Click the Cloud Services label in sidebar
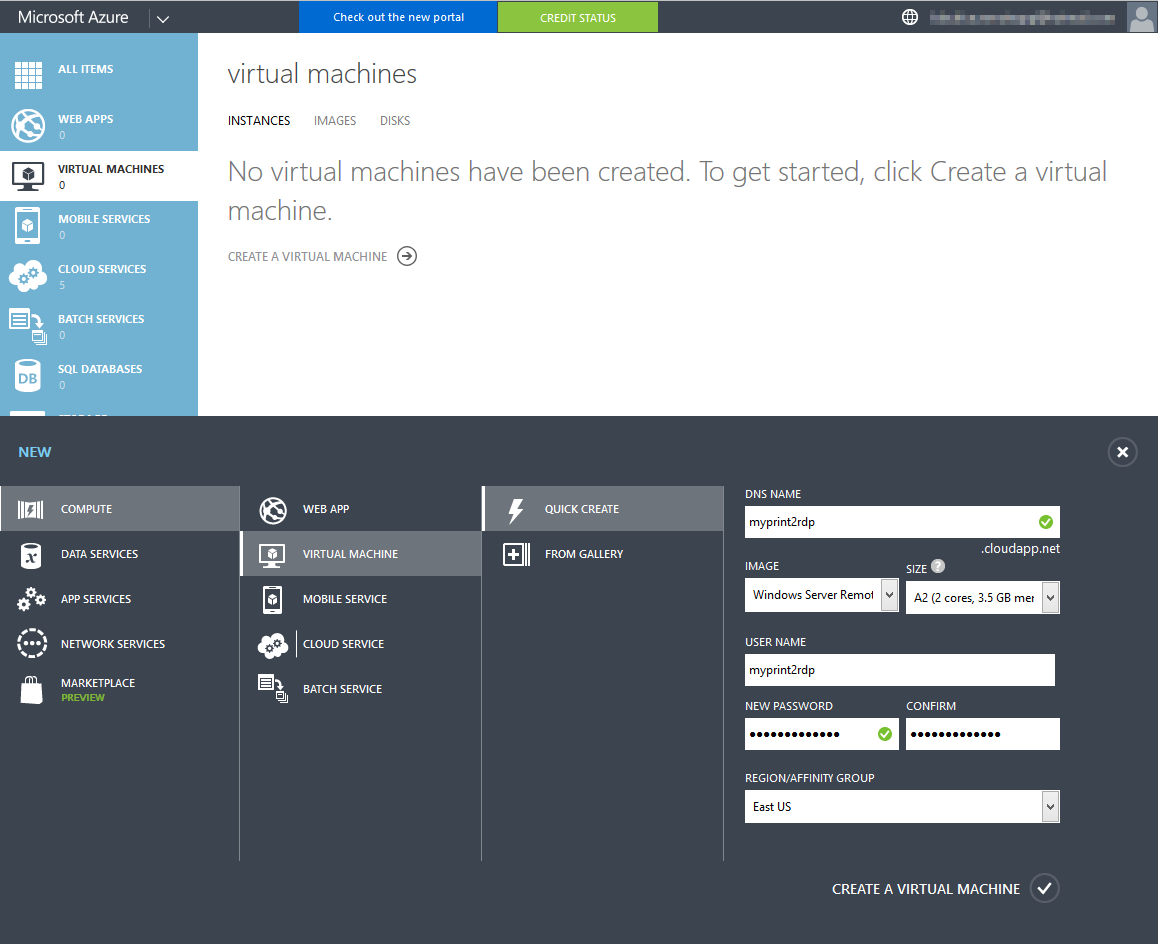This screenshot has width=1158, height=944. (x=102, y=269)
